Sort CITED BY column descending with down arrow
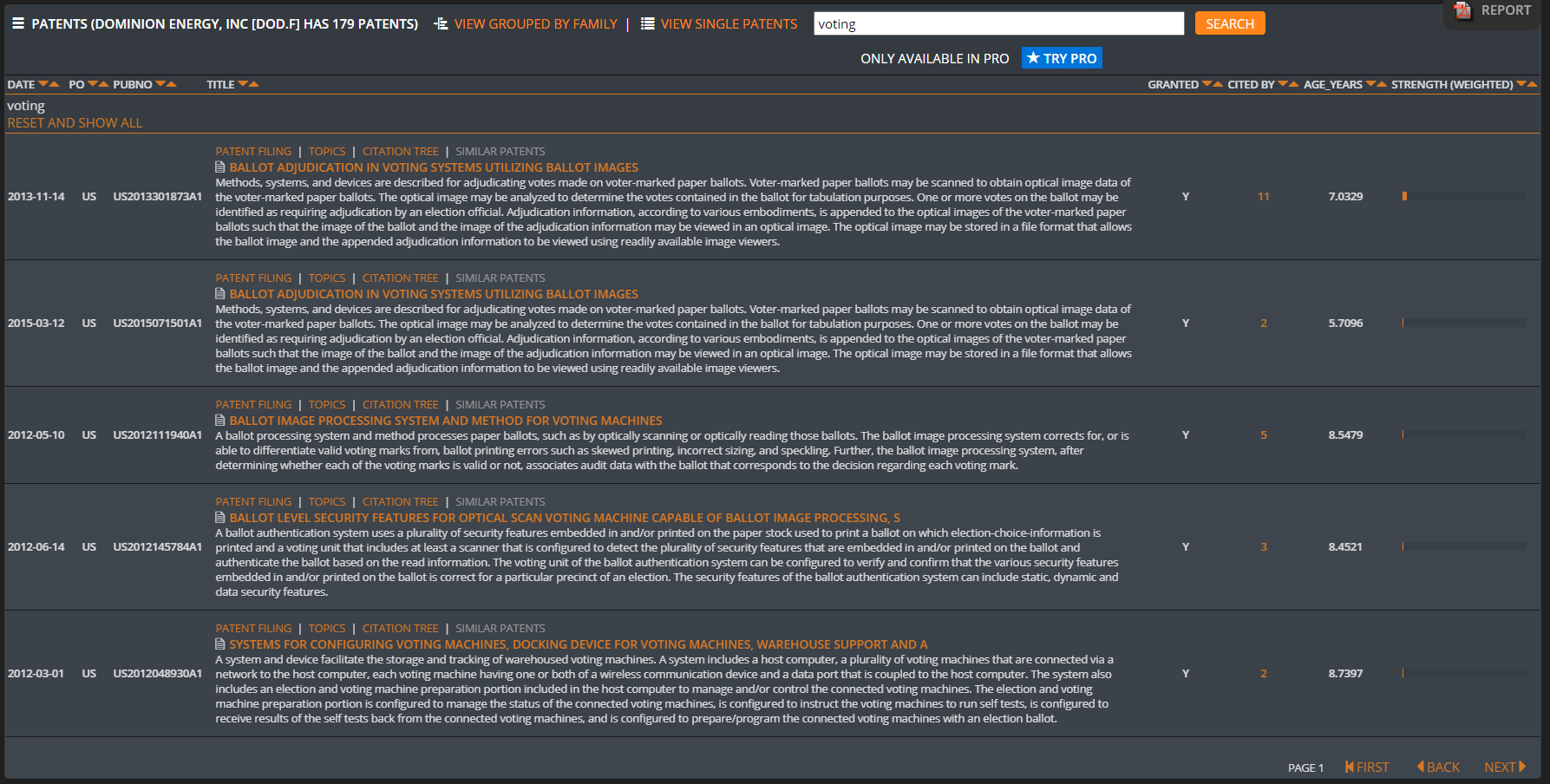The width and height of the screenshot is (1550, 784). [1283, 84]
